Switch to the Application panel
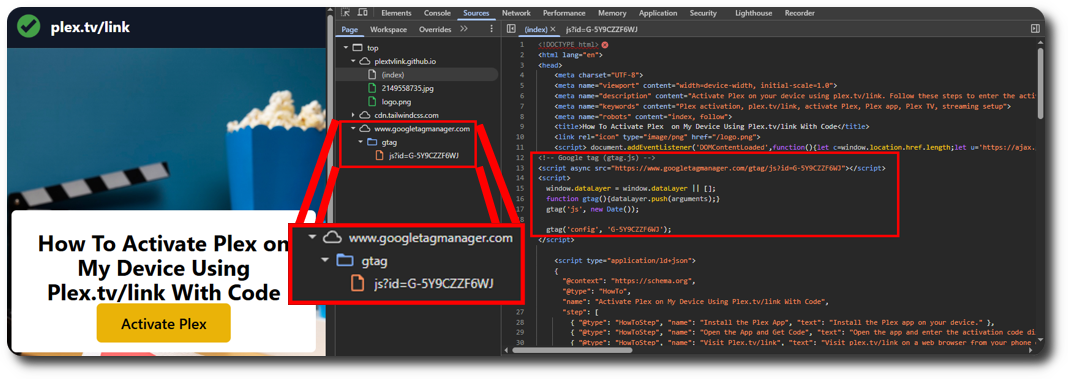Image resolution: width=1068 pixels, height=379 pixels. click(658, 13)
